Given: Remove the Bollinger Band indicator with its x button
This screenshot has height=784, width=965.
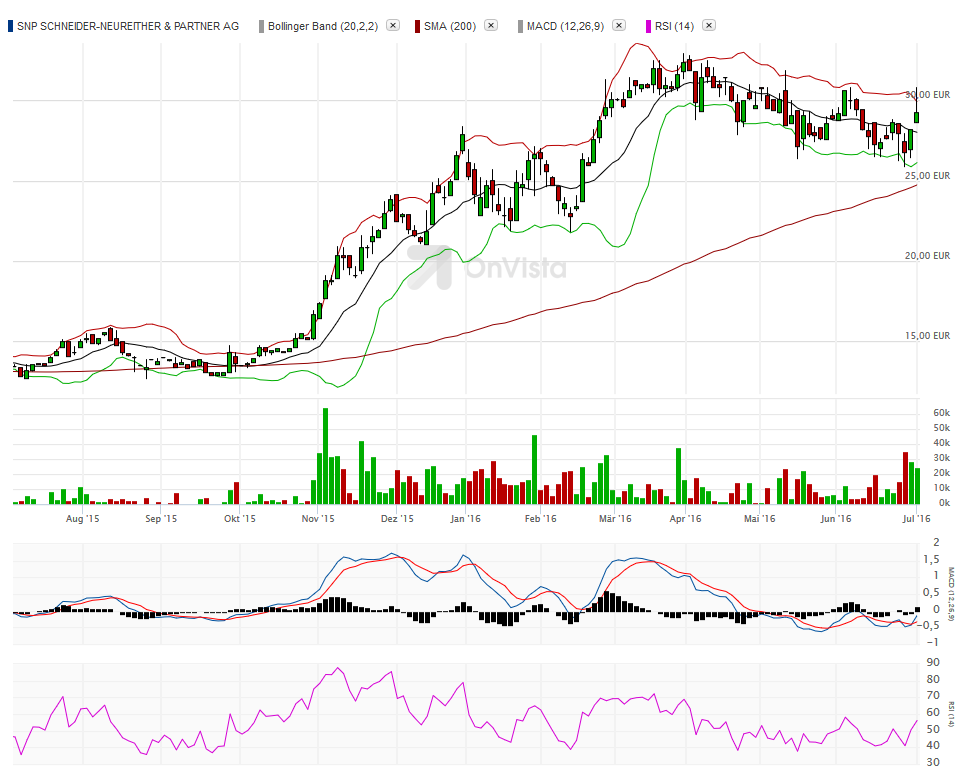Looking at the screenshot, I should click(393, 25).
